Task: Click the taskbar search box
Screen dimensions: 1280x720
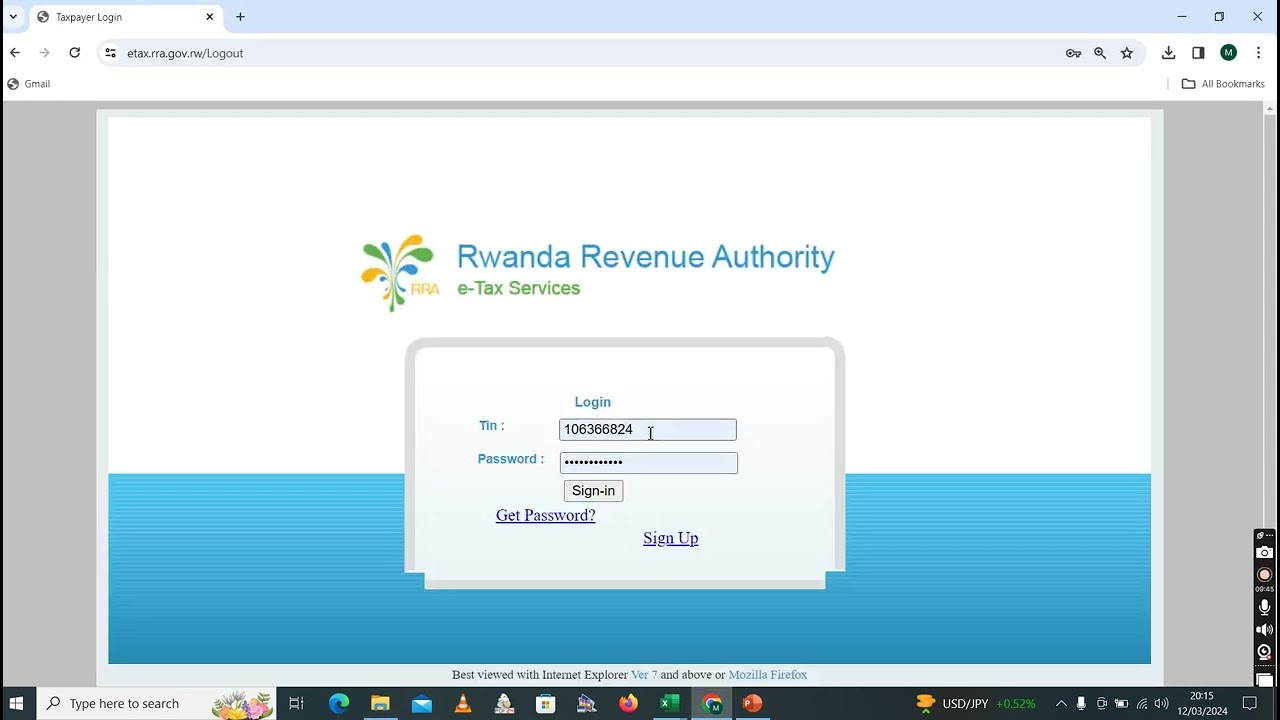Action: pyautogui.click(x=156, y=703)
